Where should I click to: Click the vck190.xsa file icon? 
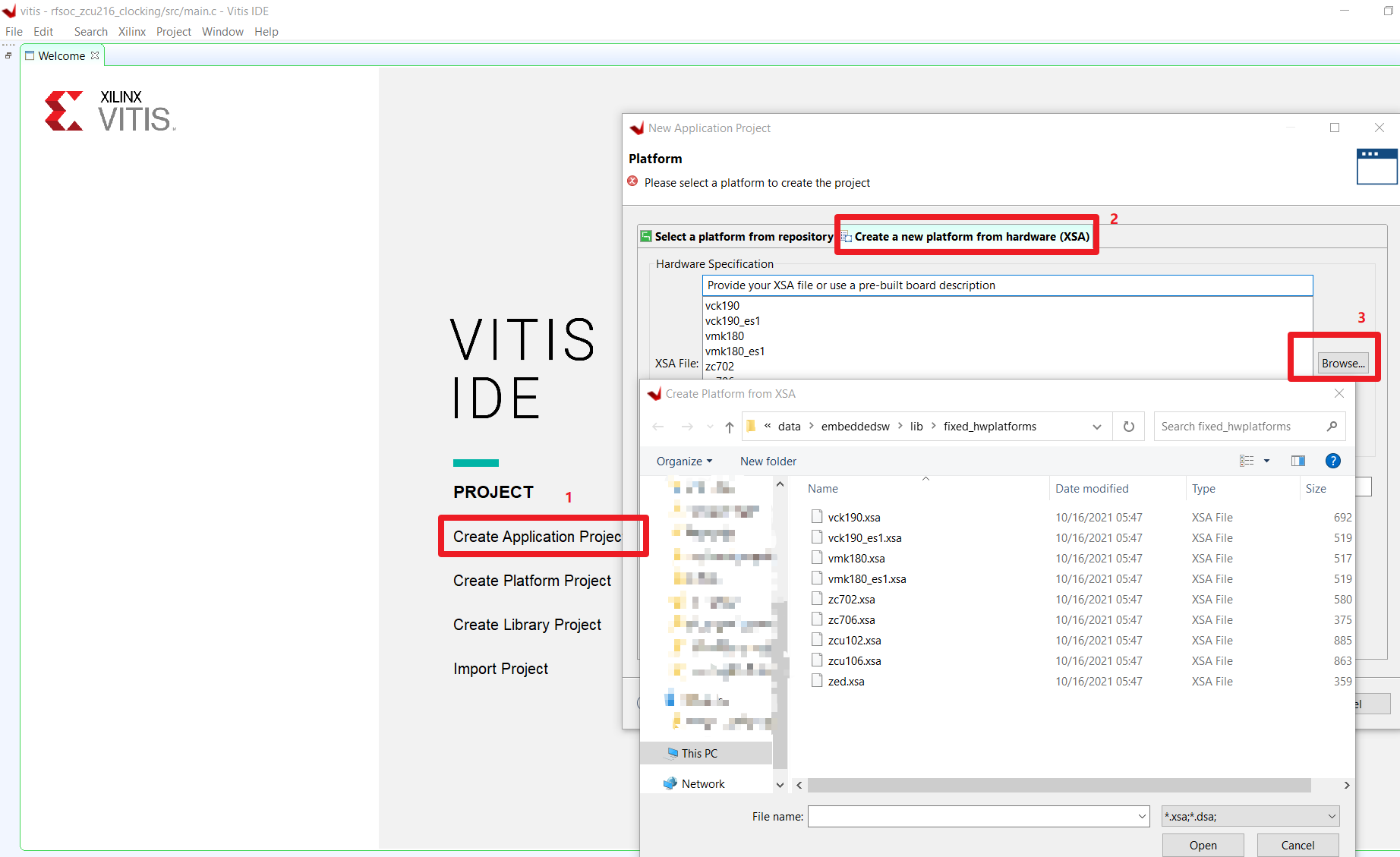pyautogui.click(x=817, y=517)
